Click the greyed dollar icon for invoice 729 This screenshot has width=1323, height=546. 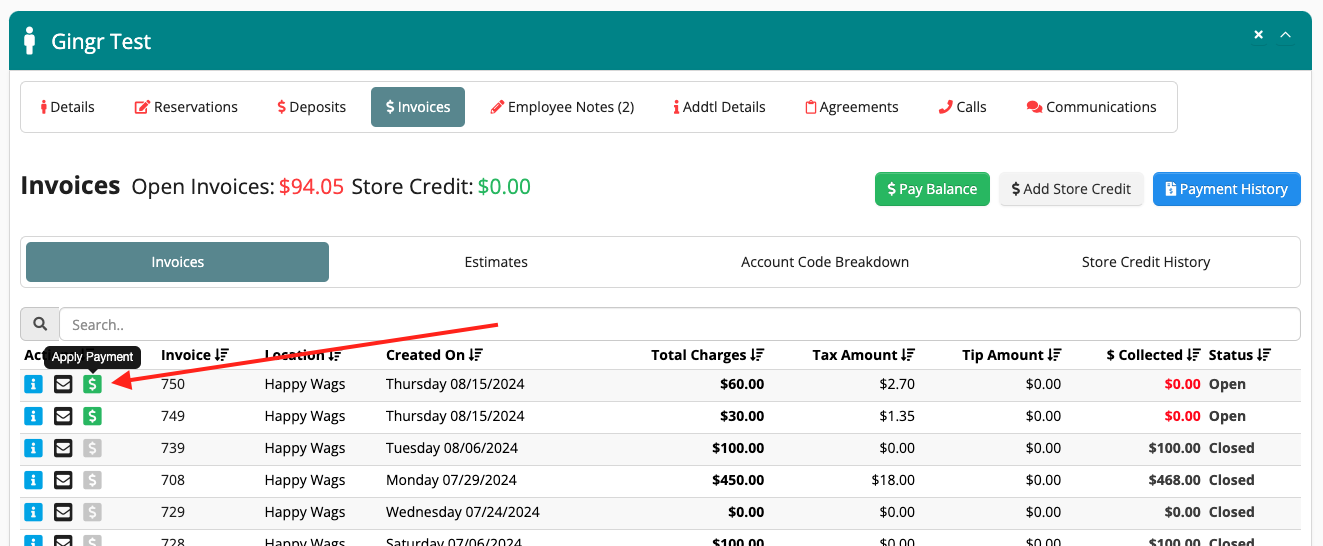92,512
